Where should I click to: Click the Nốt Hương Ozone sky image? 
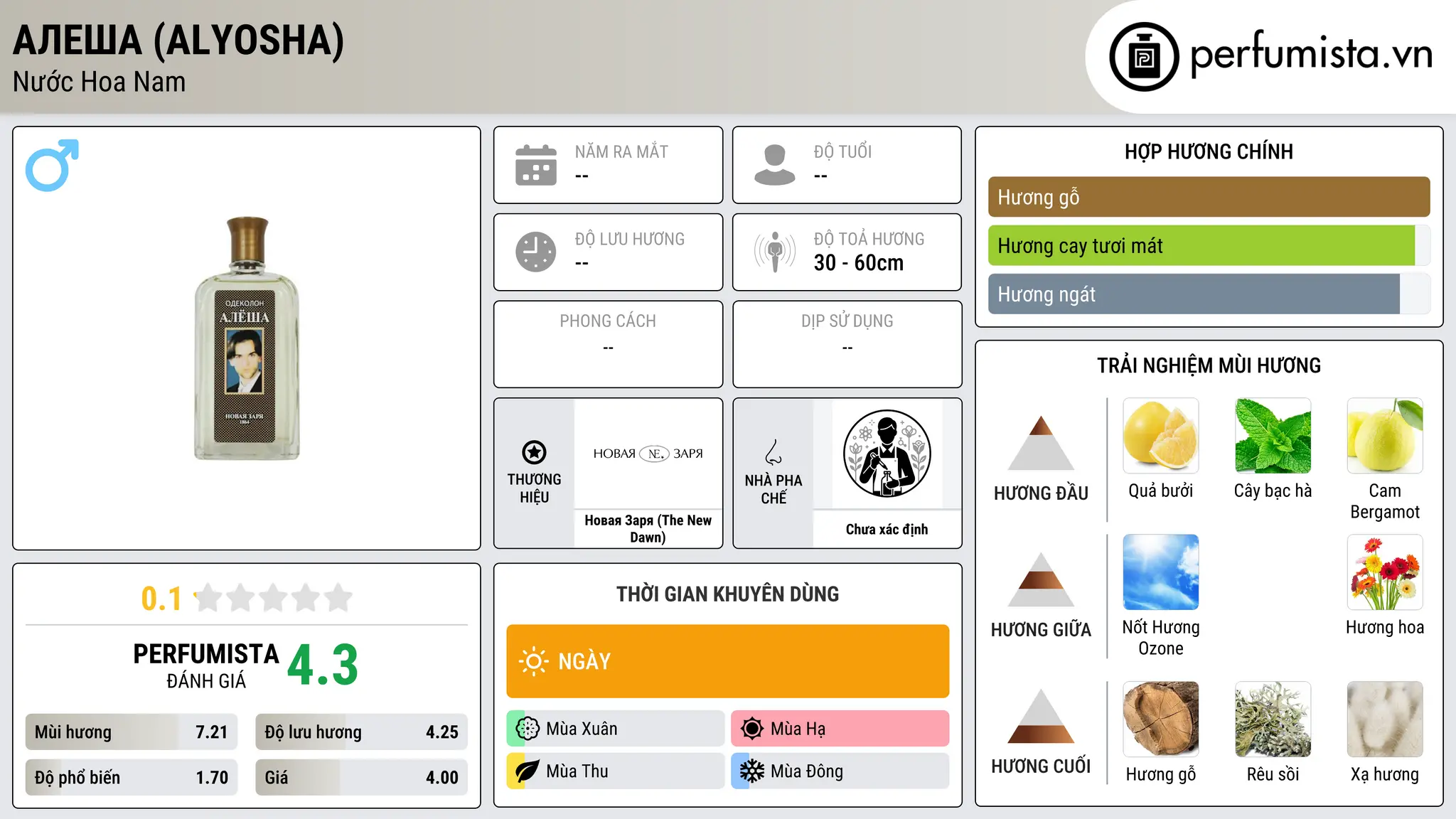(1161, 572)
